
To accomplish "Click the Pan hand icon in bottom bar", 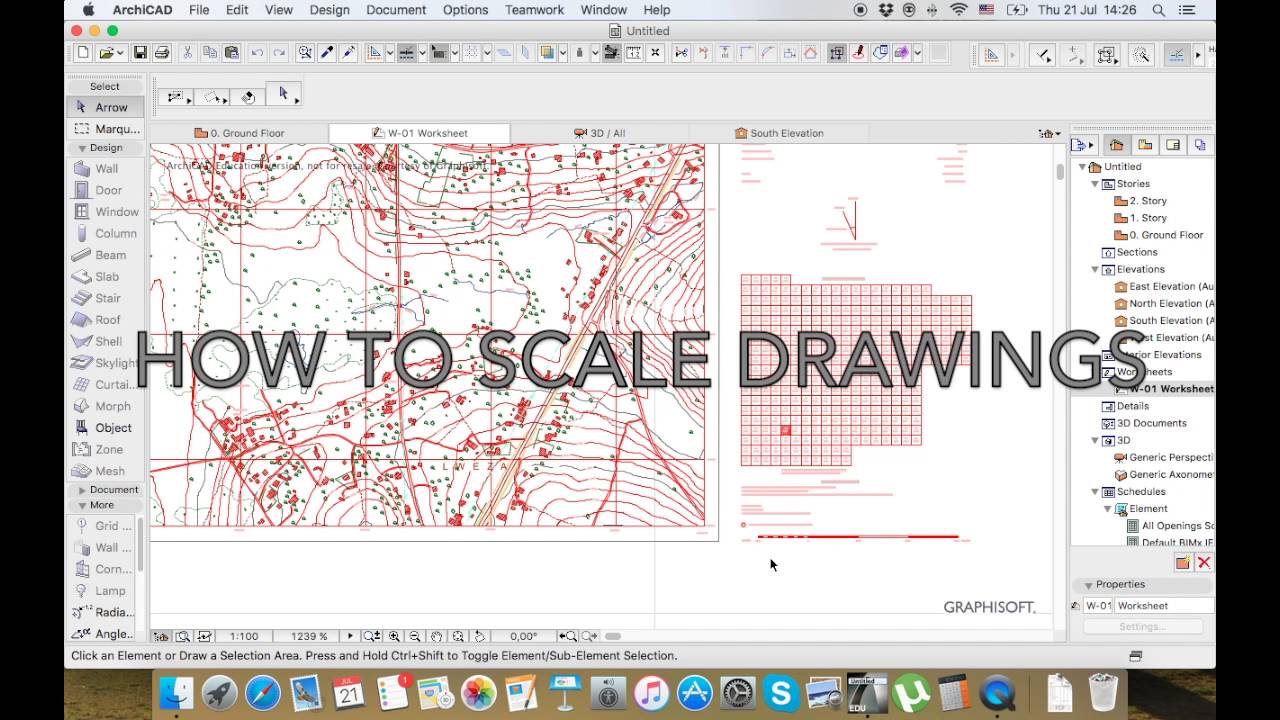I will click(437, 636).
